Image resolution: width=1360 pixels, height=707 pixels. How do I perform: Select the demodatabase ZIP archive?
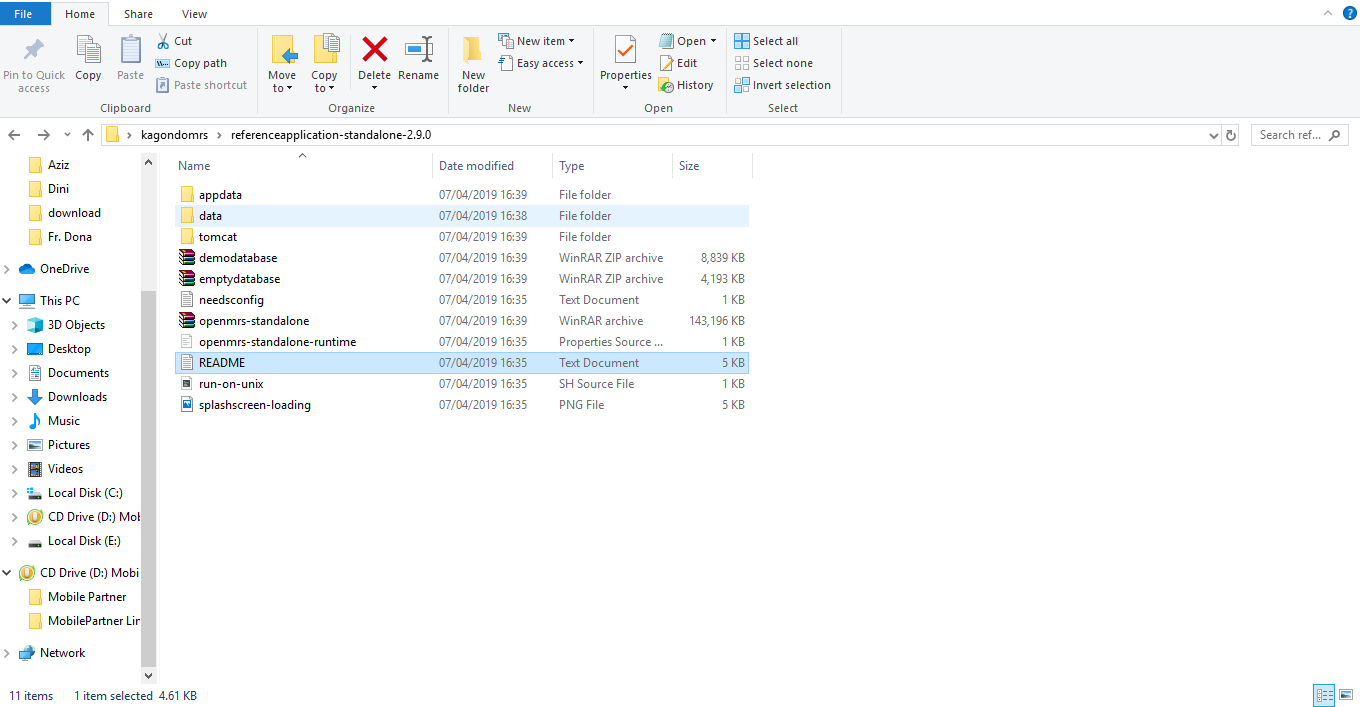[x=461, y=258]
